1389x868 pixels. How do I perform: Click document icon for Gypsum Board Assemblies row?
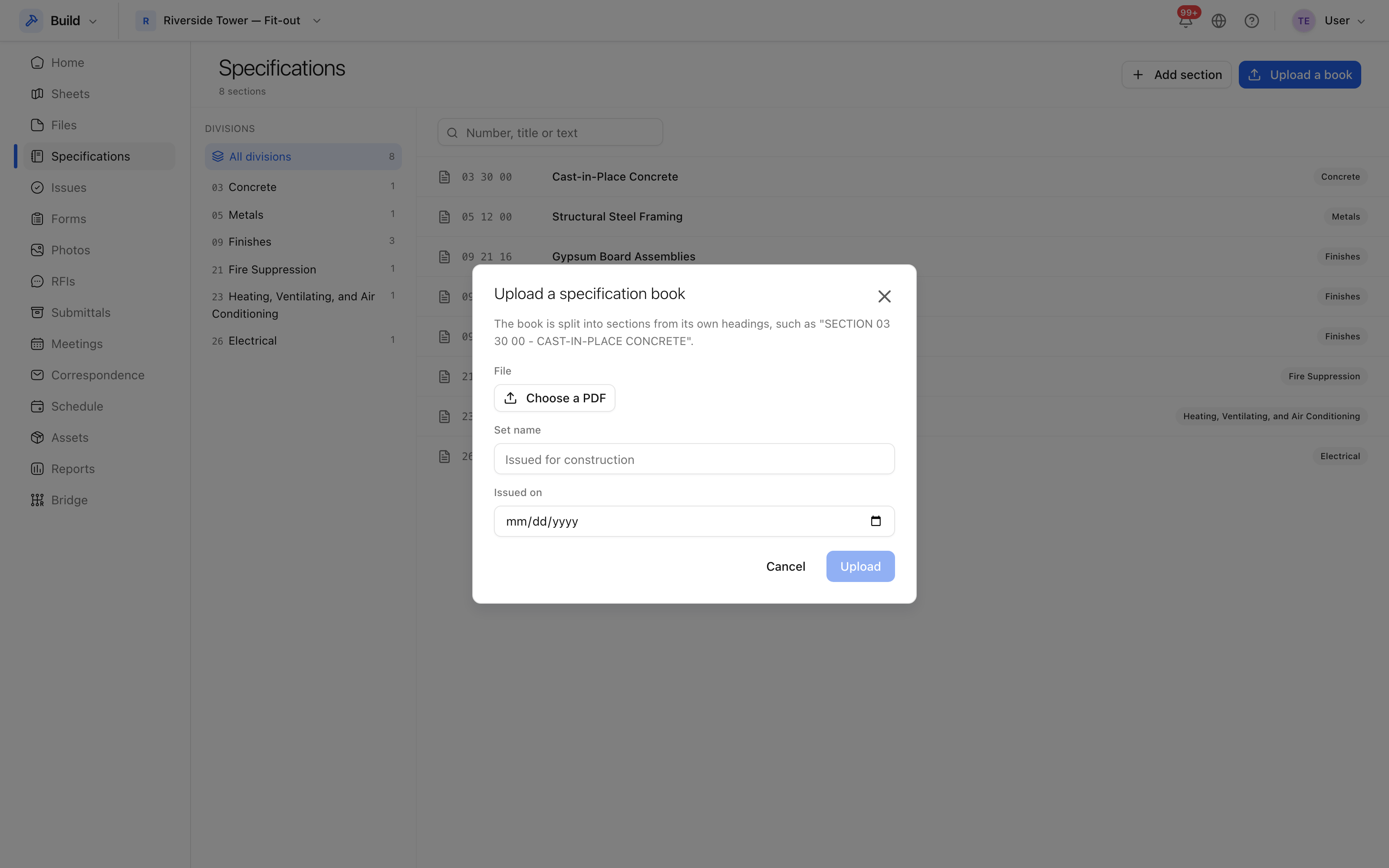click(444, 256)
